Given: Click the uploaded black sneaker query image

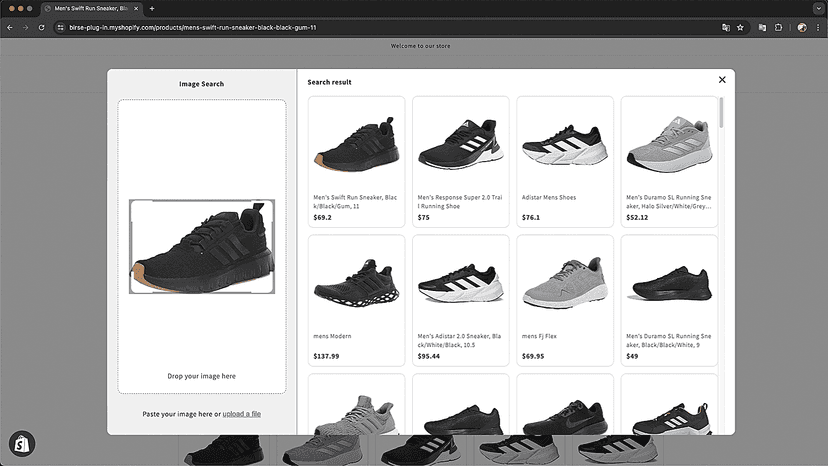Looking at the screenshot, I should tap(202, 246).
